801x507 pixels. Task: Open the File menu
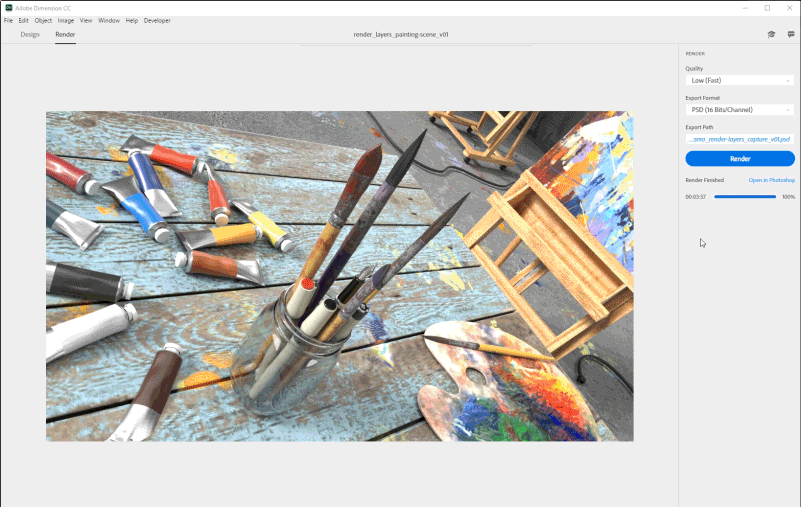point(8,20)
